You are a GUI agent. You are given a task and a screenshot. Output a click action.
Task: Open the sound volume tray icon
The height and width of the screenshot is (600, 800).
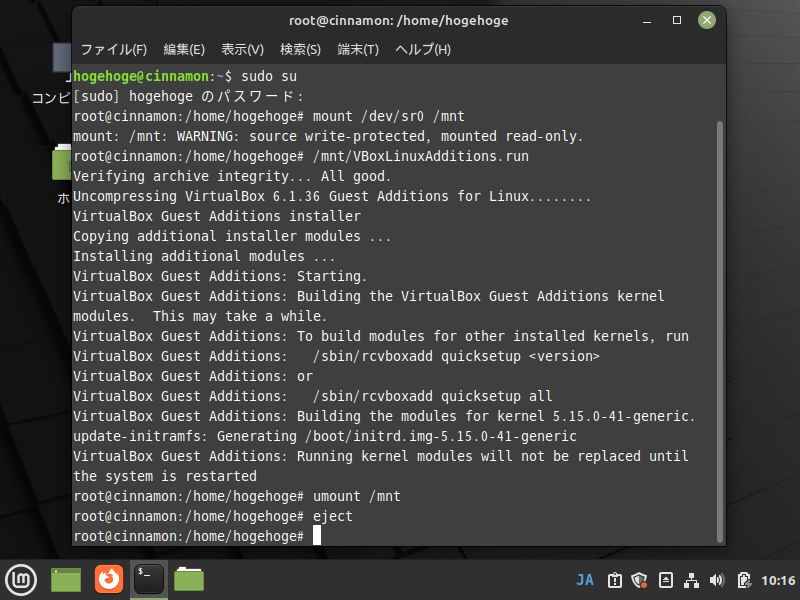point(717,580)
